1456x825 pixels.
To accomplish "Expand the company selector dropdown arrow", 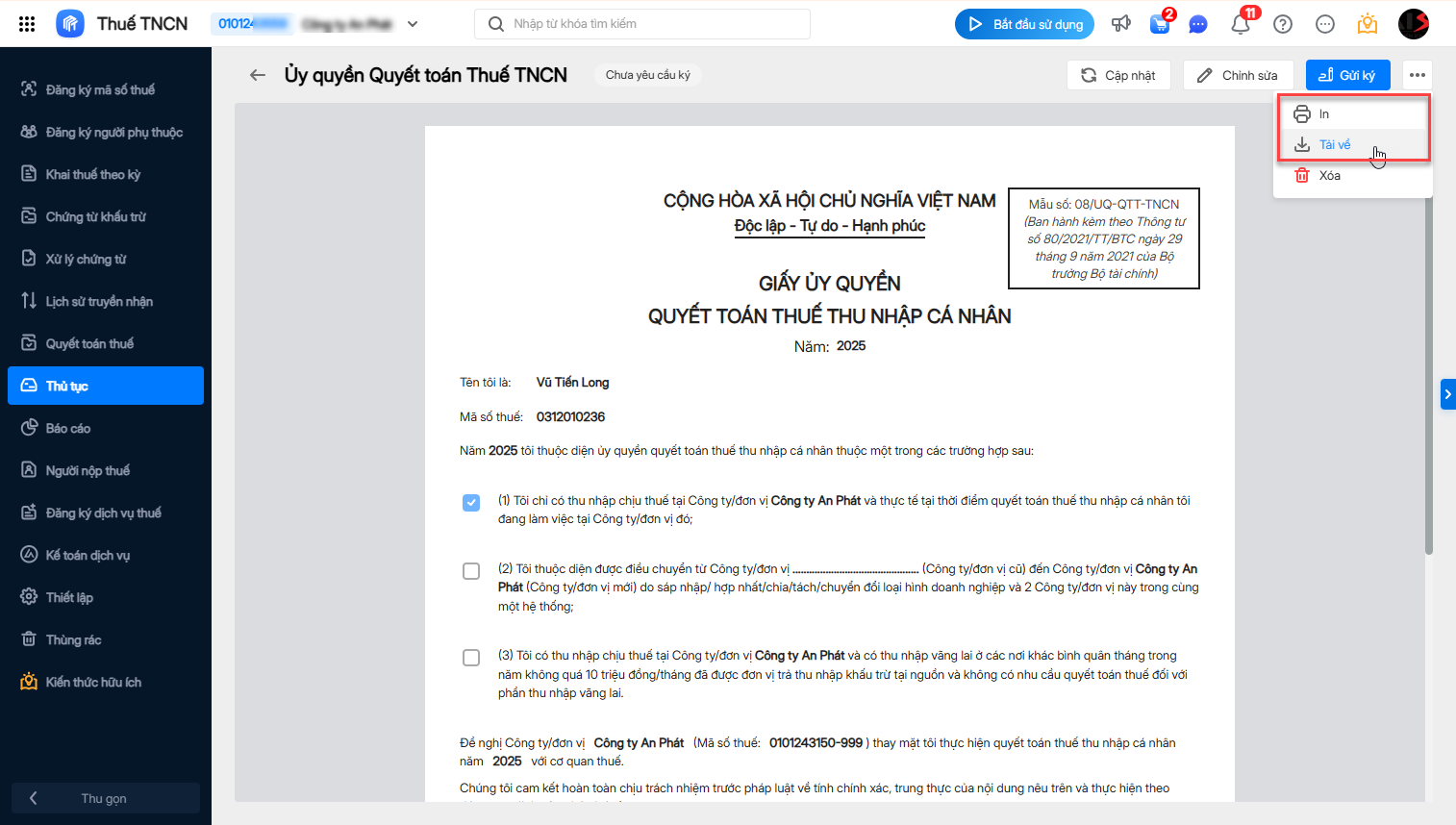I will 413,24.
